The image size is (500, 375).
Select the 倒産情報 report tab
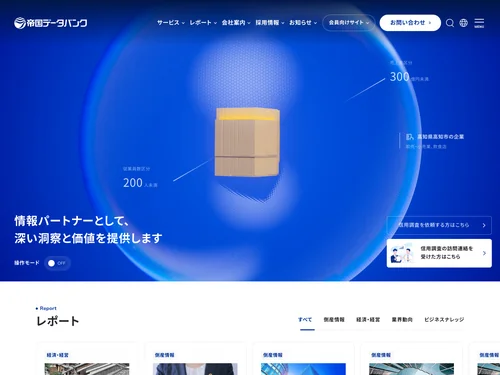pos(334,320)
